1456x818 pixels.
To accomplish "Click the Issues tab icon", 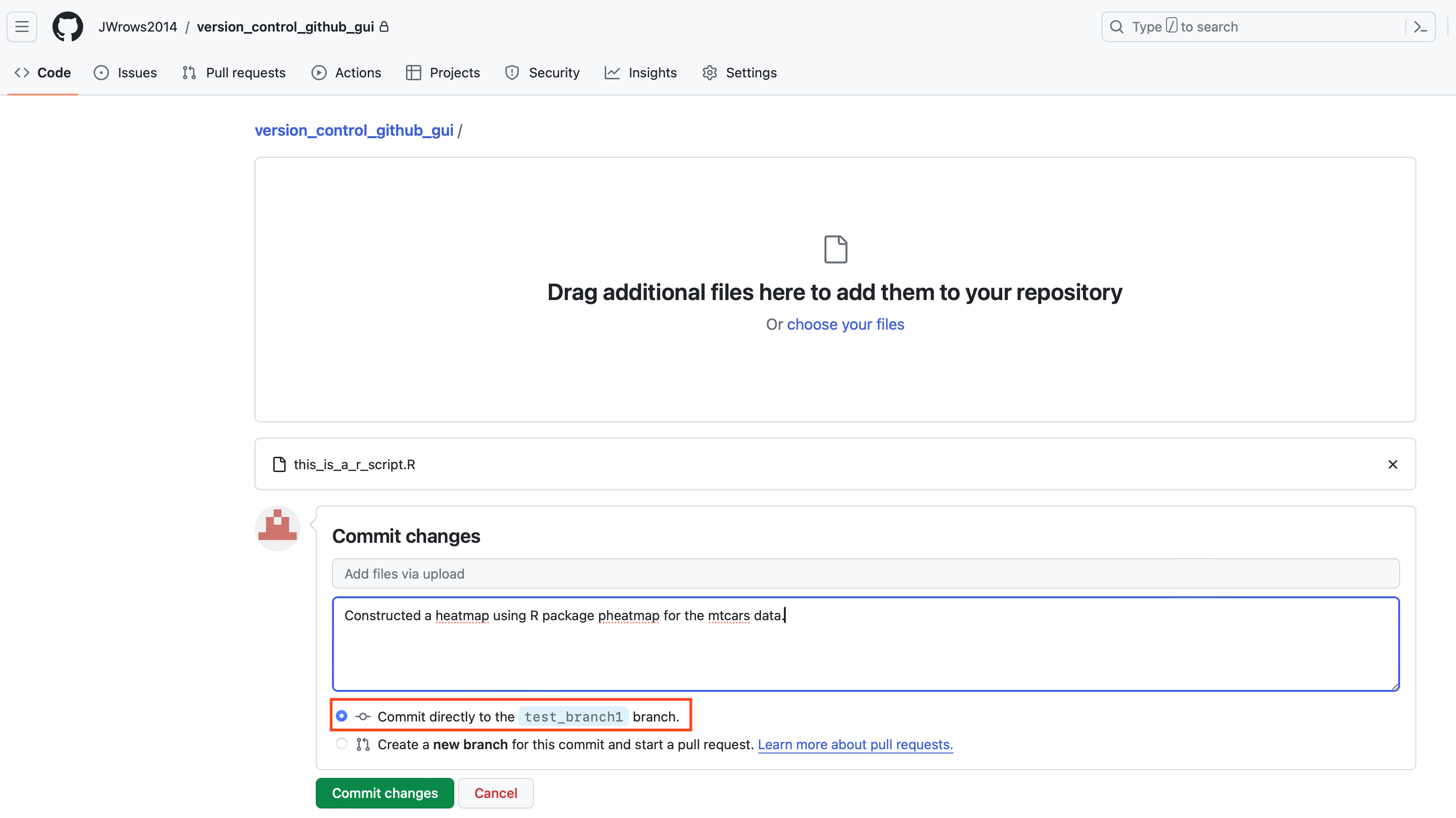I will 101,73.
